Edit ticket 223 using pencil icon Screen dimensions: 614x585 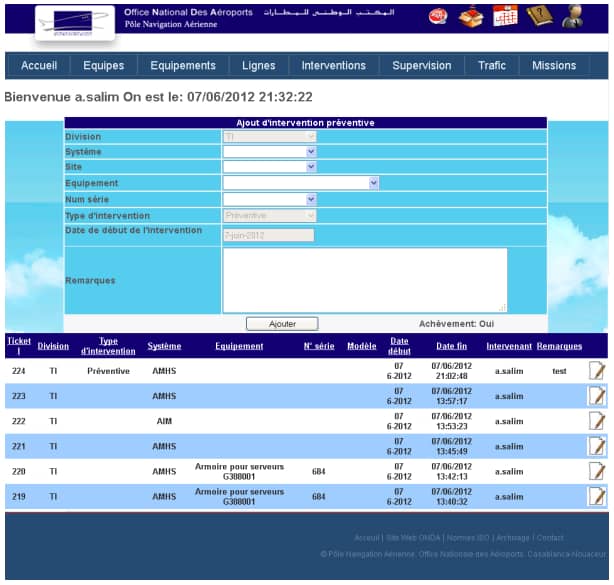597,396
